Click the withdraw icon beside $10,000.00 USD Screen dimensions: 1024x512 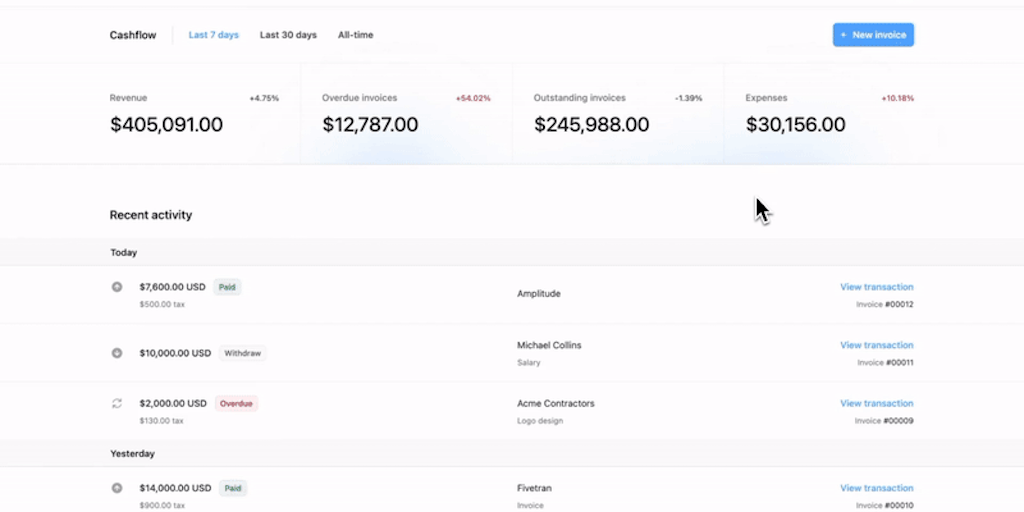pyautogui.click(x=117, y=353)
